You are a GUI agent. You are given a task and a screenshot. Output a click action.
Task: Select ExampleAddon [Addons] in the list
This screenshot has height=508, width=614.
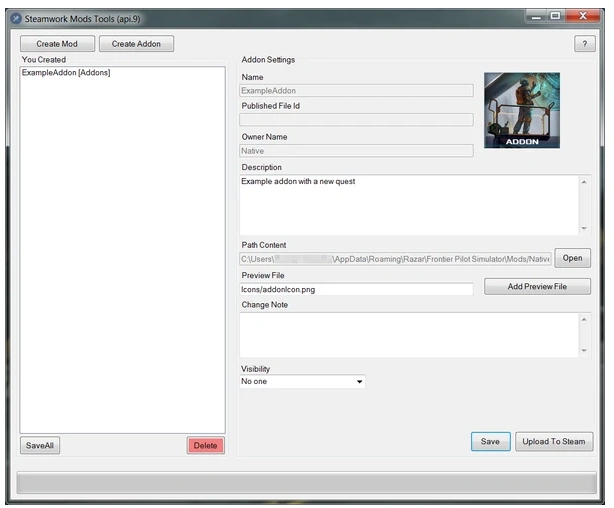(x=66, y=72)
